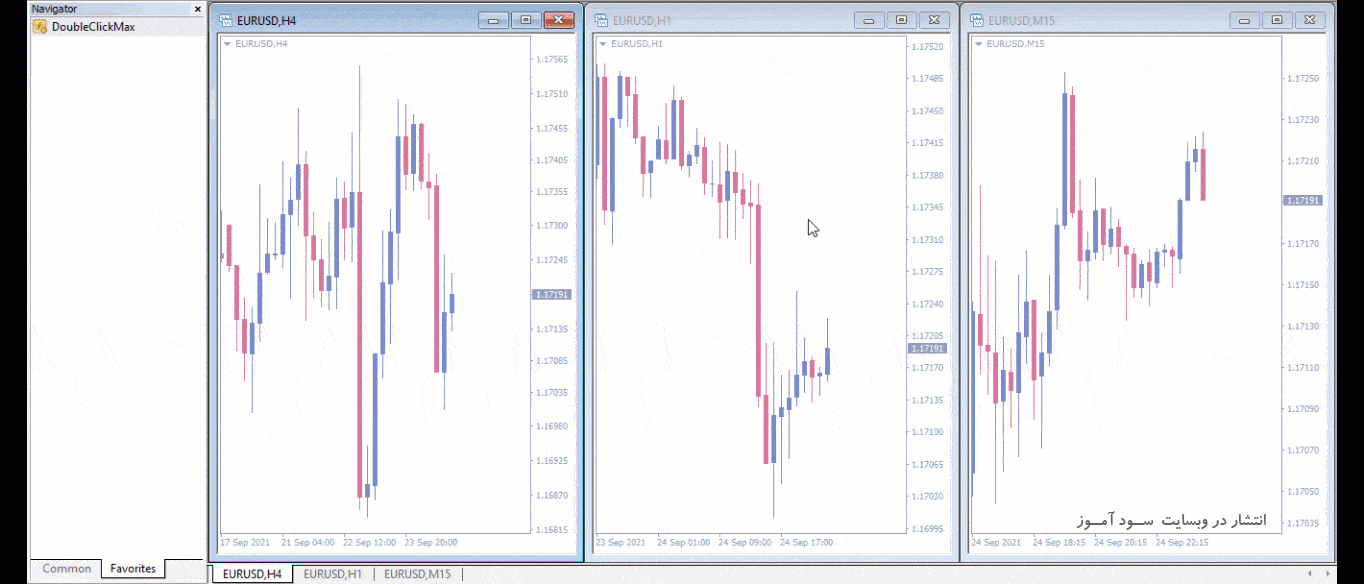
Task: Click the 1.17191 price marker in H1 chart
Action: [x=927, y=348]
